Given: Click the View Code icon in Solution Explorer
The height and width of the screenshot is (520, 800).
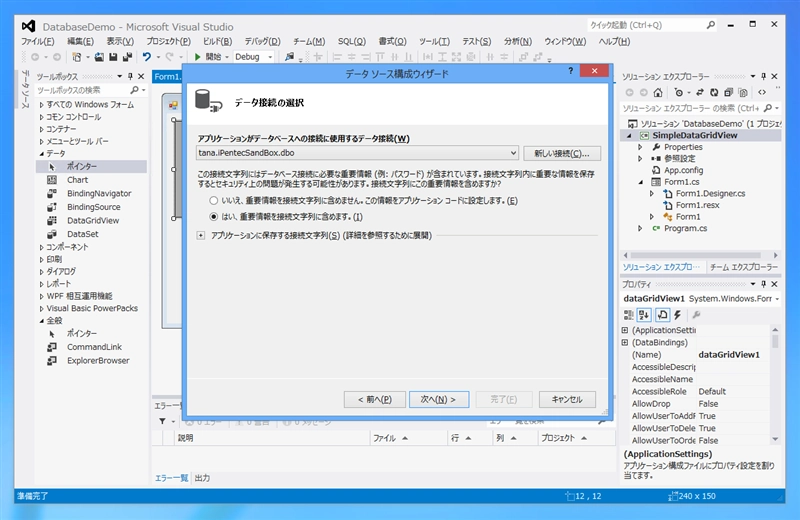Looking at the screenshot, I should [762, 92].
